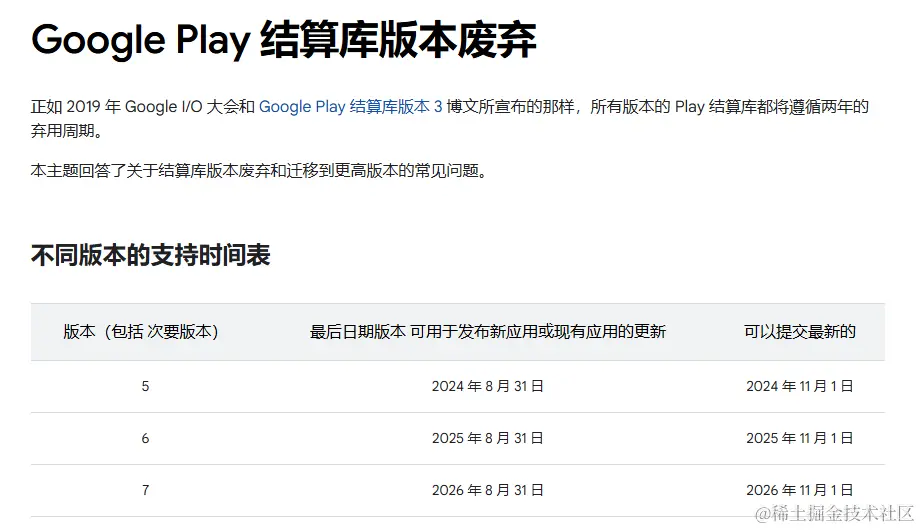Click the "2024 年 11 月 1 日" cell

pyautogui.click(x=799, y=387)
